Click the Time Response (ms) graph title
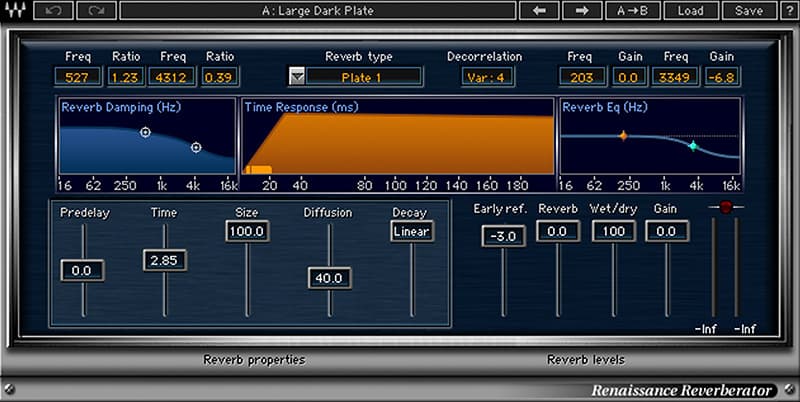This screenshot has width=800, height=402. pos(302,107)
